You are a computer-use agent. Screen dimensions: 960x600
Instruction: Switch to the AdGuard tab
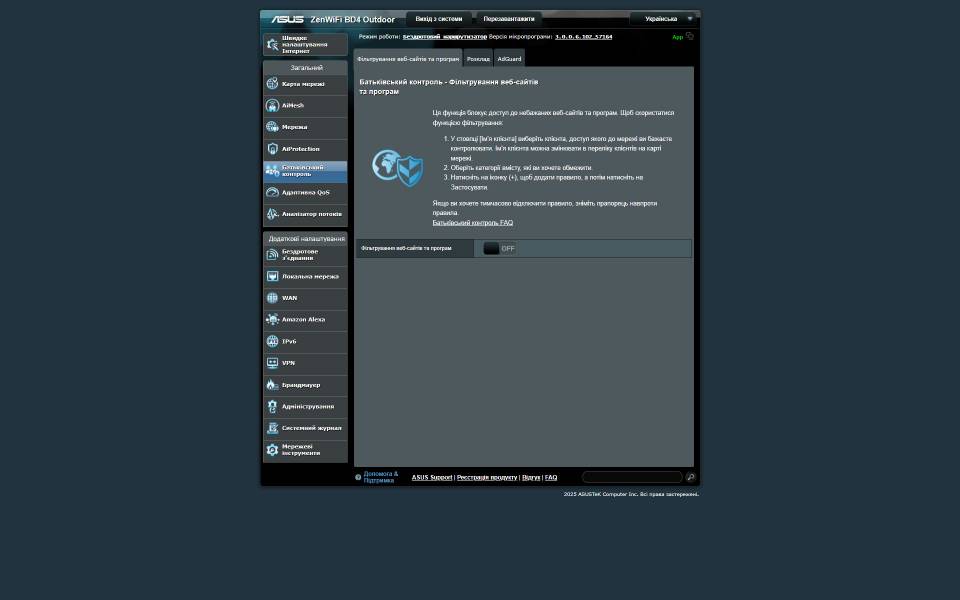pyautogui.click(x=509, y=59)
